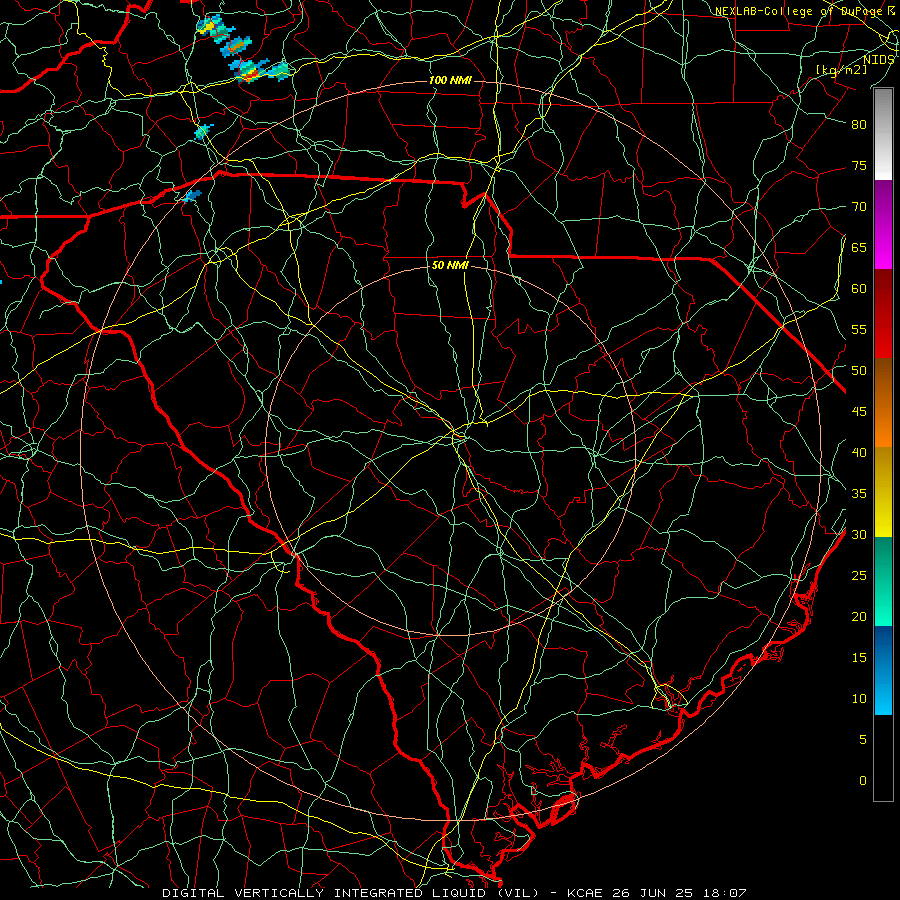Click the orange-brown segment of the color bar
900x900 pixels.
tap(883, 402)
